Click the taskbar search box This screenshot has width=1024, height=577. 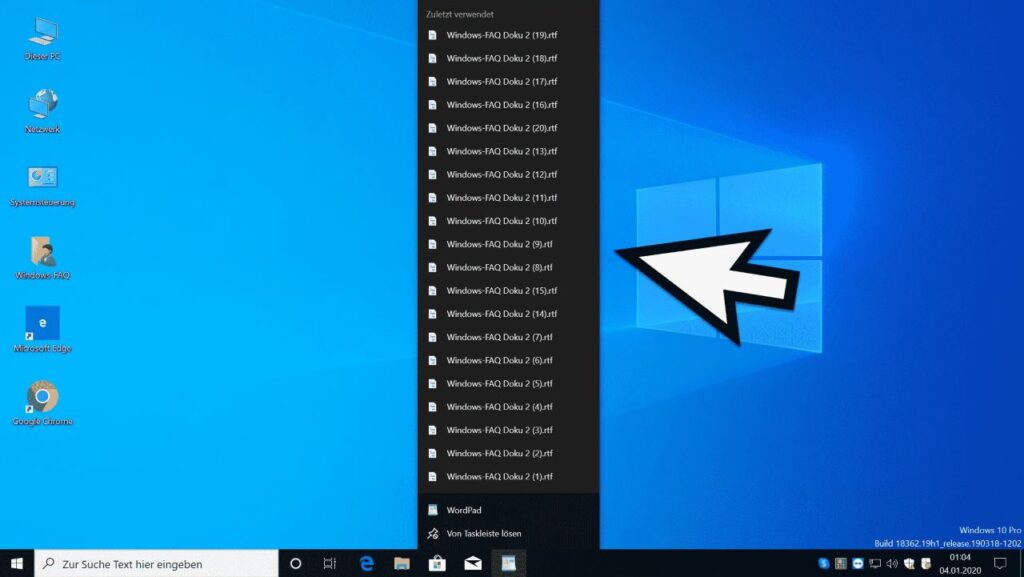pyautogui.click(x=157, y=564)
